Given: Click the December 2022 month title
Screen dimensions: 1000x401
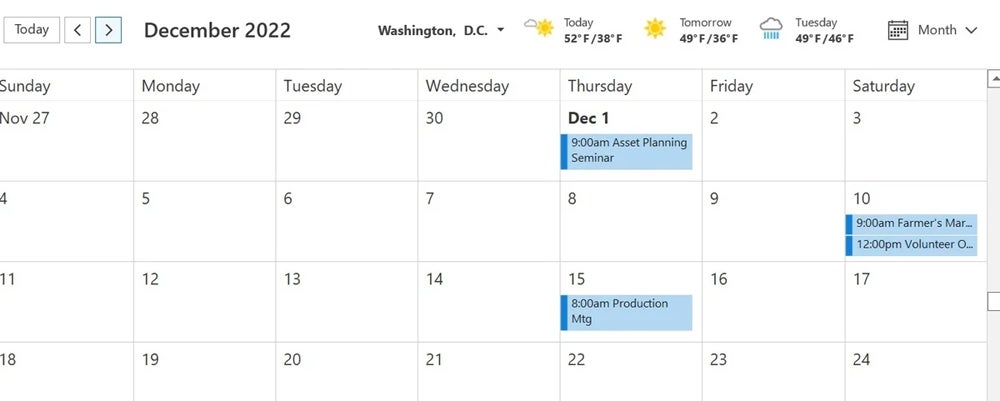Looking at the screenshot, I should click(217, 30).
